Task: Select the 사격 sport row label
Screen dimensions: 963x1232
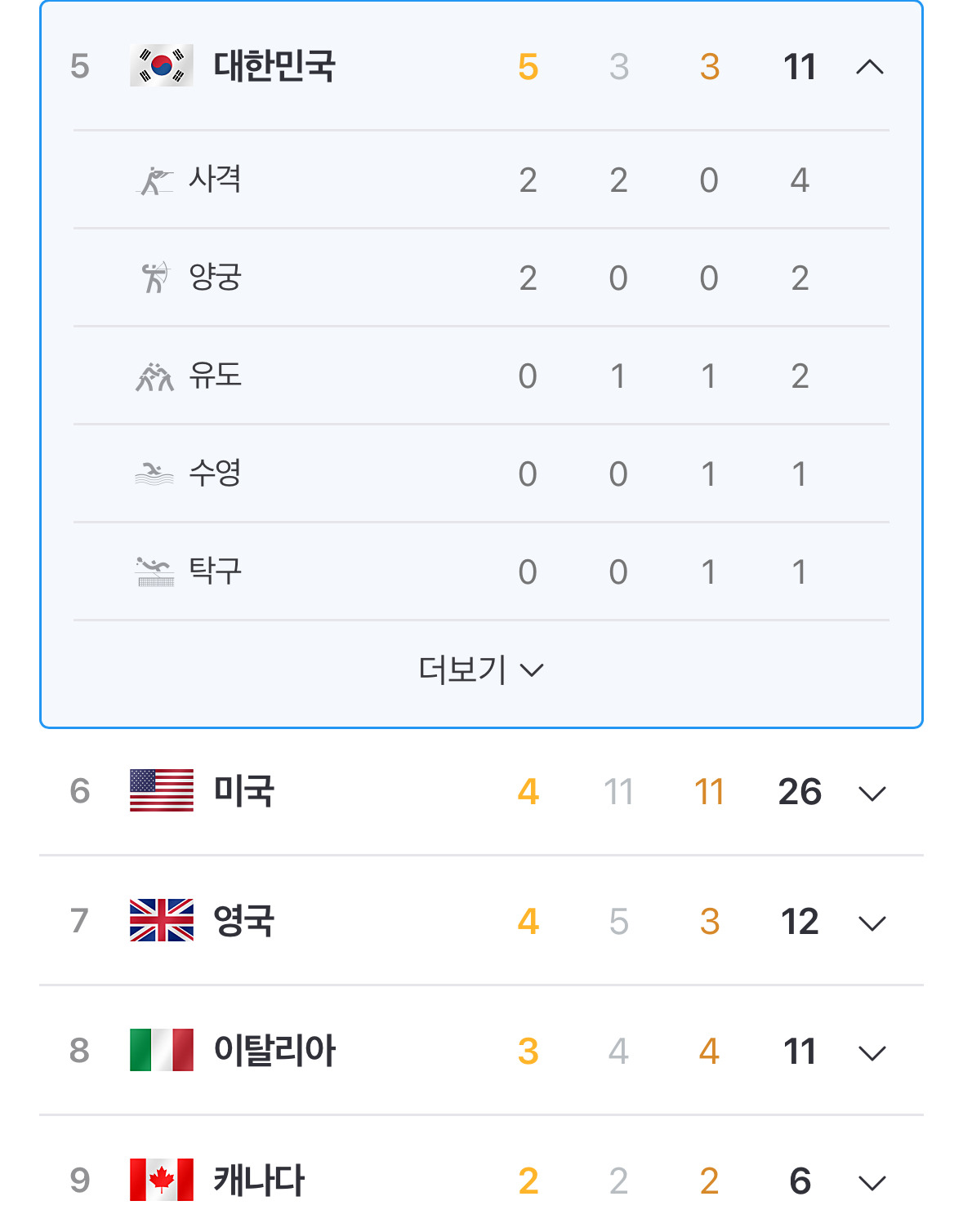Action: tap(215, 180)
